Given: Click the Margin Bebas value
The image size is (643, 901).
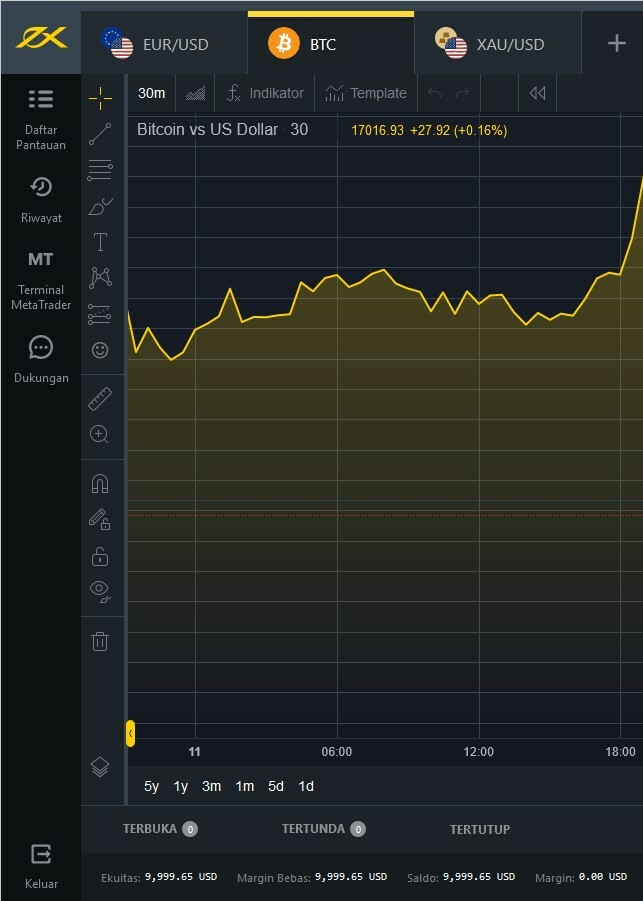Looking at the screenshot, I should tap(351, 877).
